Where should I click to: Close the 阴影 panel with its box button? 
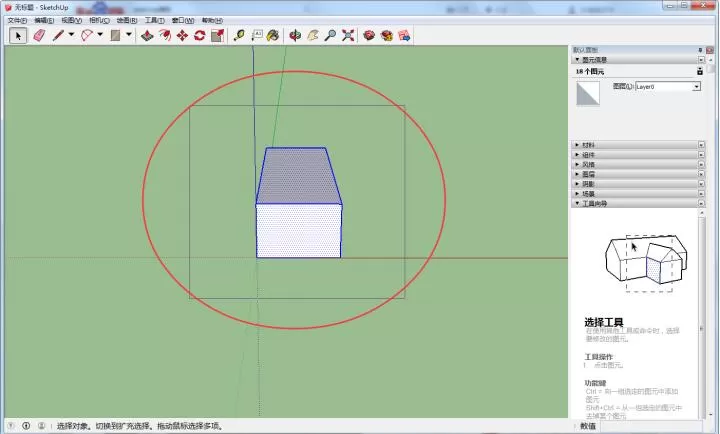click(x=701, y=184)
